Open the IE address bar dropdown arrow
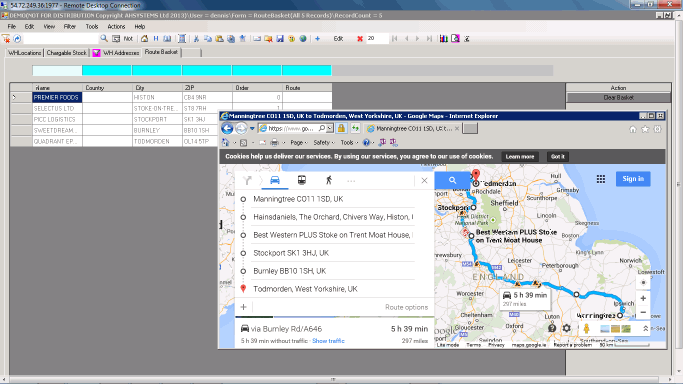 330,128
